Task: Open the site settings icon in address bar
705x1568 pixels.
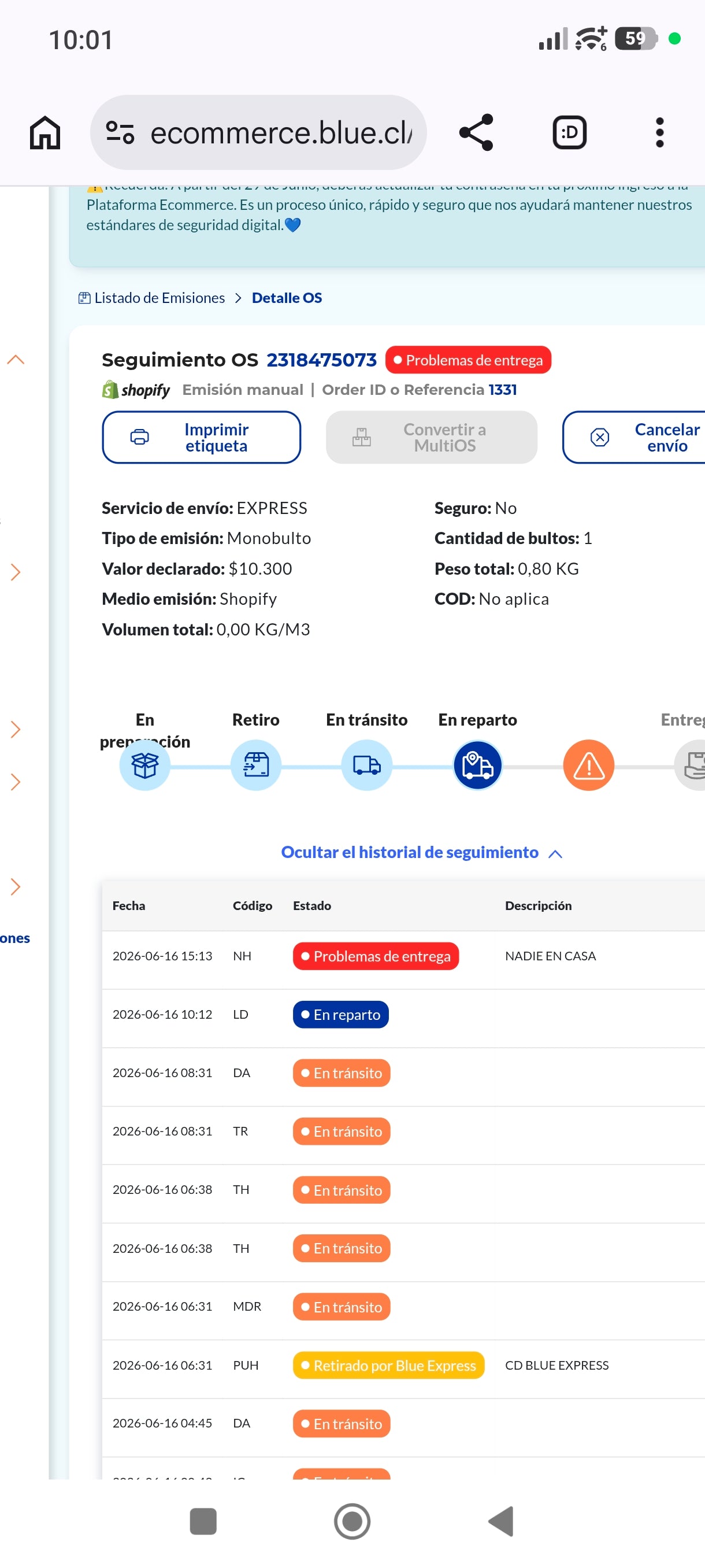Action: click(120, 132)
